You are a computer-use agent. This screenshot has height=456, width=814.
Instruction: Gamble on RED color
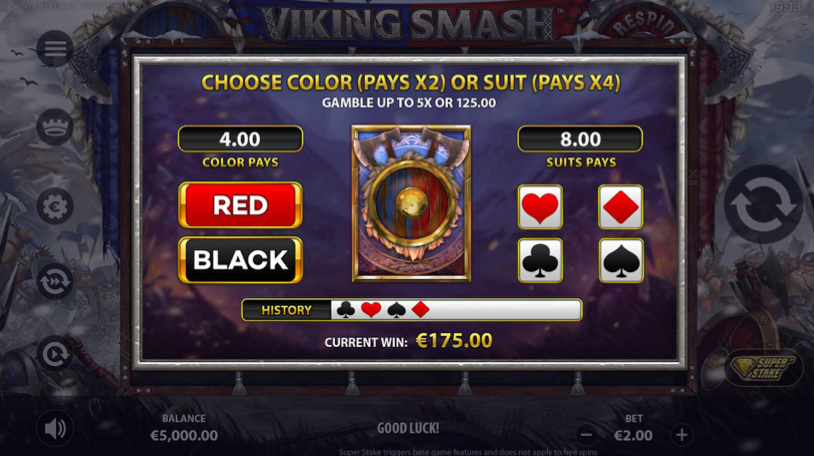(240, 205)
